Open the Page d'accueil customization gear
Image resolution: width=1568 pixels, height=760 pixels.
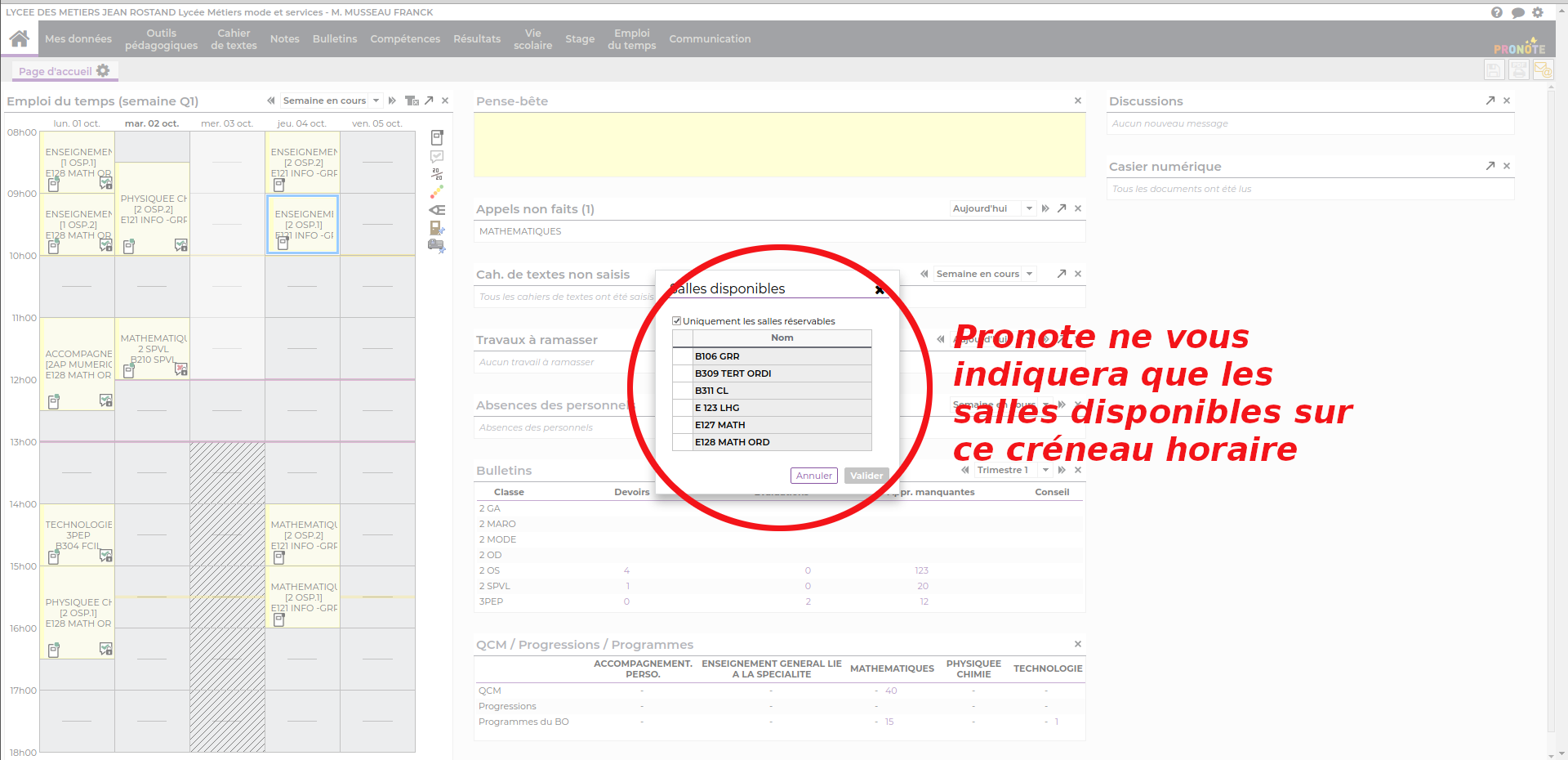103,71
